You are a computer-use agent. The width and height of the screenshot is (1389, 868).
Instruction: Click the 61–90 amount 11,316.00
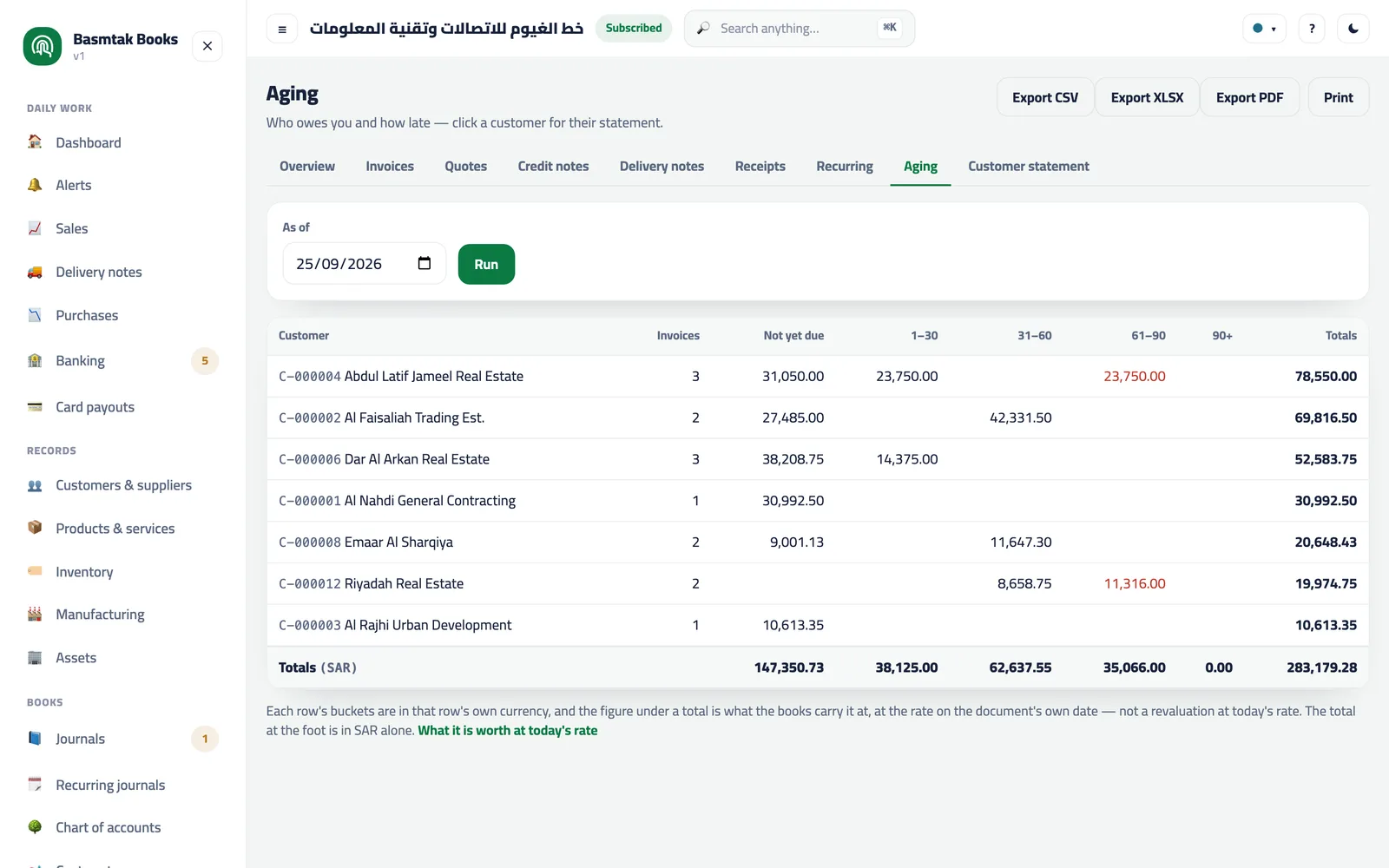1134,583
